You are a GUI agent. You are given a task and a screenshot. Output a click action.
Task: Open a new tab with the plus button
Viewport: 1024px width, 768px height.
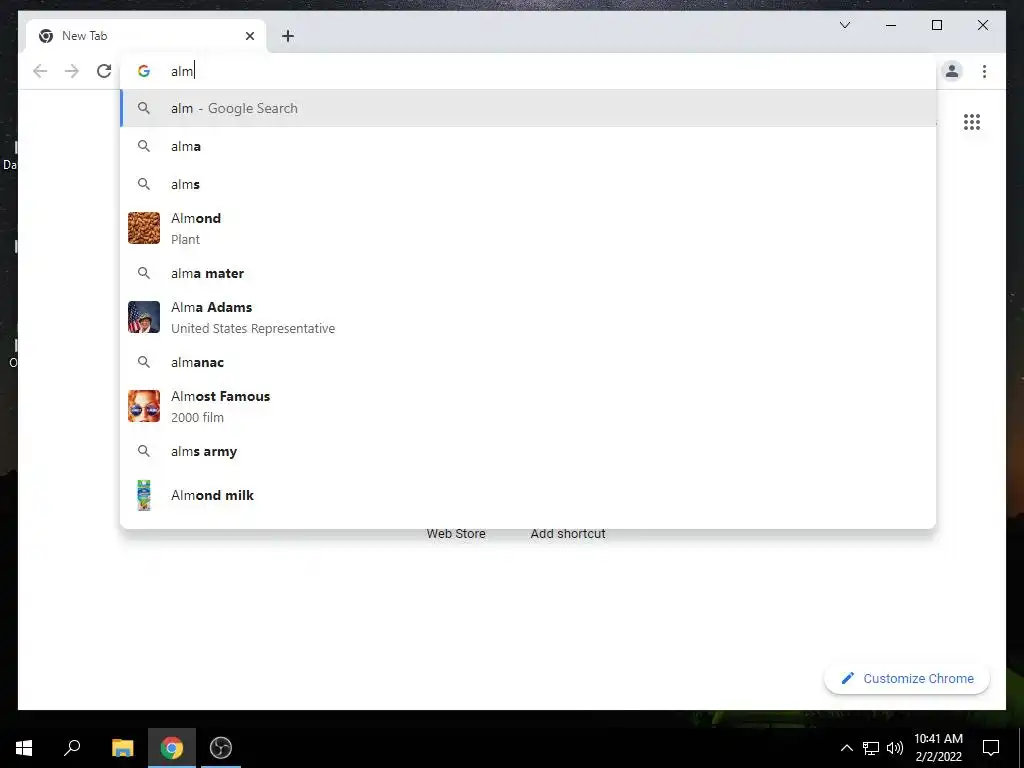288,36
